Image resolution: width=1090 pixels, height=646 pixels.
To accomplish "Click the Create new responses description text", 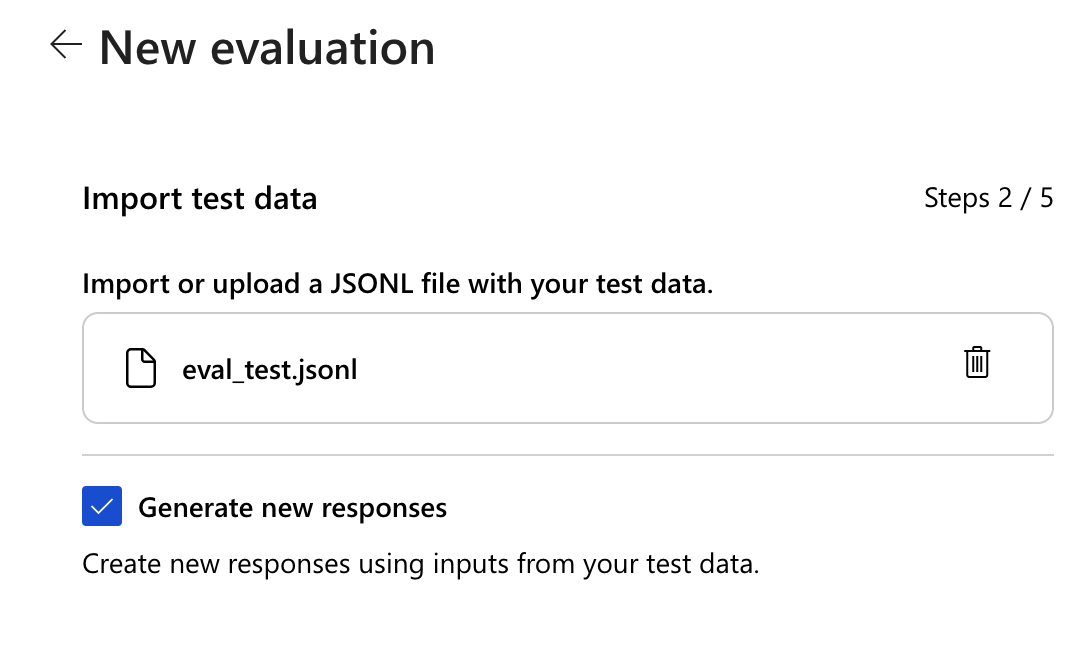I will point(420,563).
